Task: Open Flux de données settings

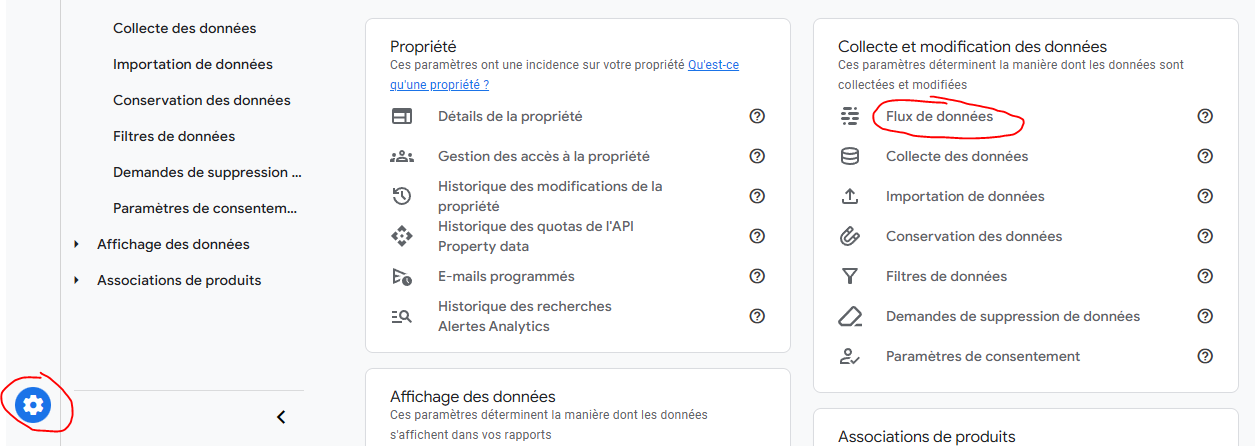Action: [939, 116]
